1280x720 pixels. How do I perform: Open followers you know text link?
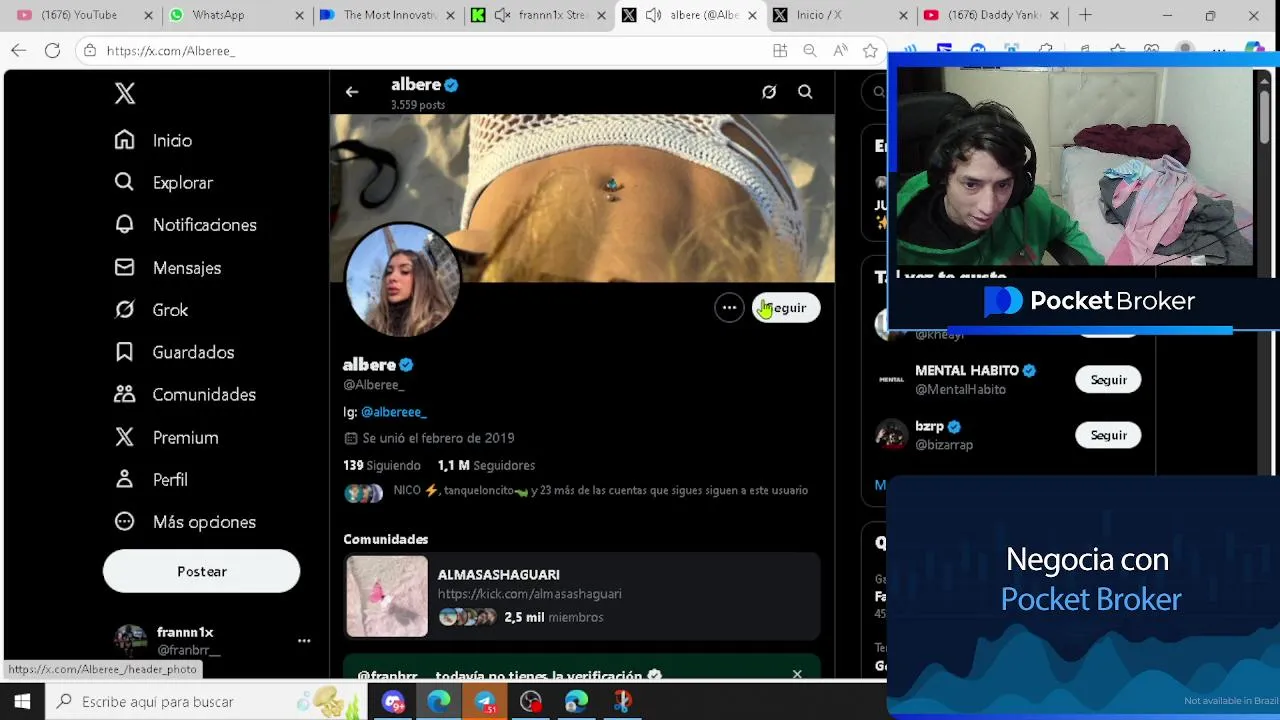tap(600, 490)
